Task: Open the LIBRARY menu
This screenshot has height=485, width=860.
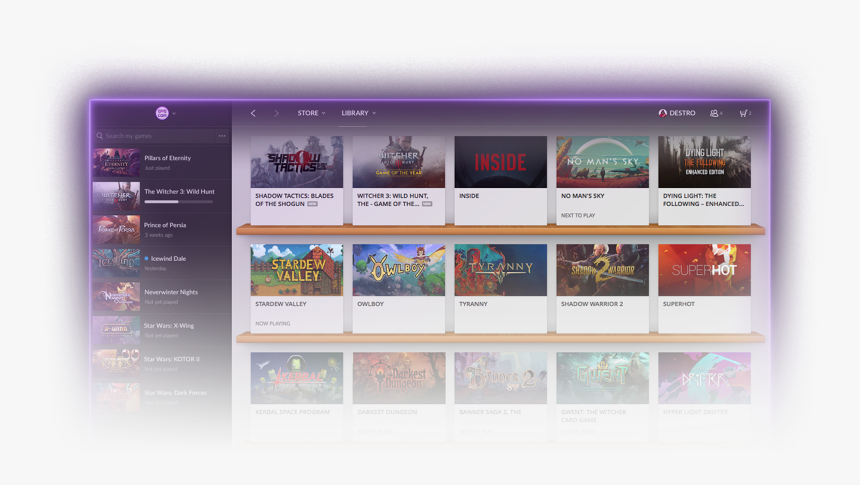Action: (359, 113)
